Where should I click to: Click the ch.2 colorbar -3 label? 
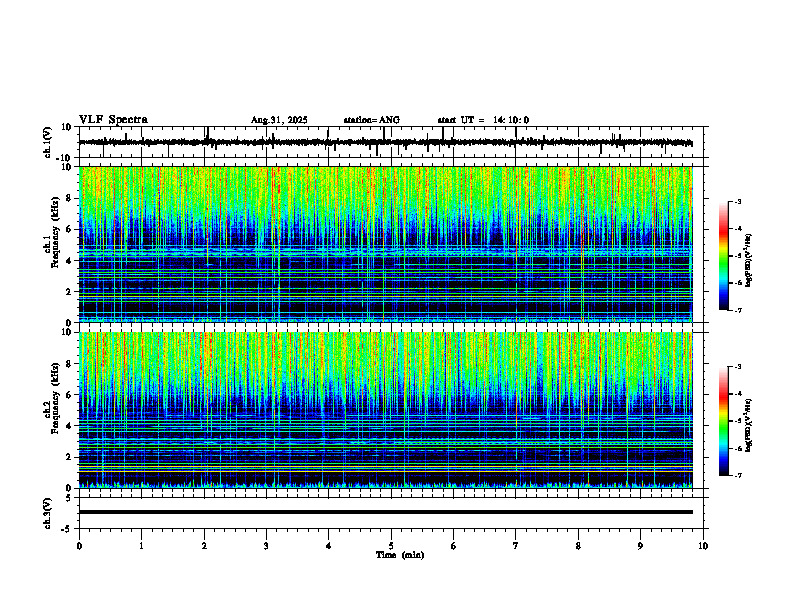click(737, 367)
